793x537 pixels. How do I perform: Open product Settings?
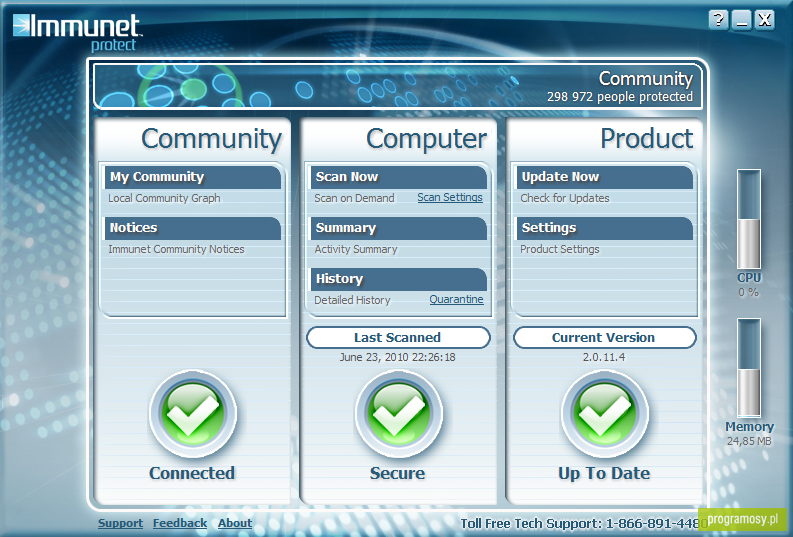604,228
